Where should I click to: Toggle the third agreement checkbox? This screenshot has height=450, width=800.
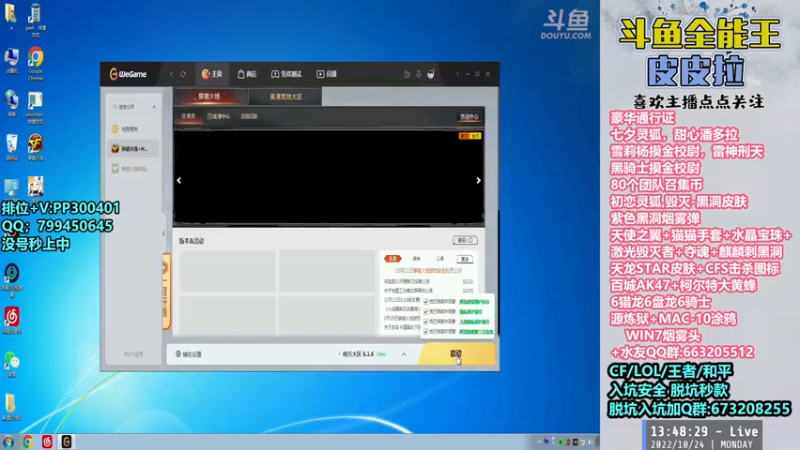(426, 322)
